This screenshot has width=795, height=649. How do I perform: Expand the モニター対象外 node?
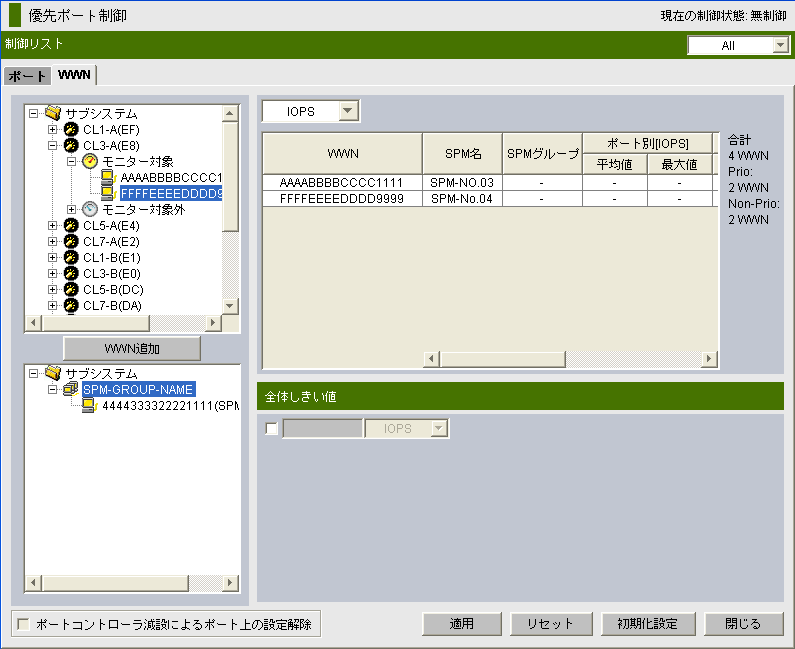[71, 209]
